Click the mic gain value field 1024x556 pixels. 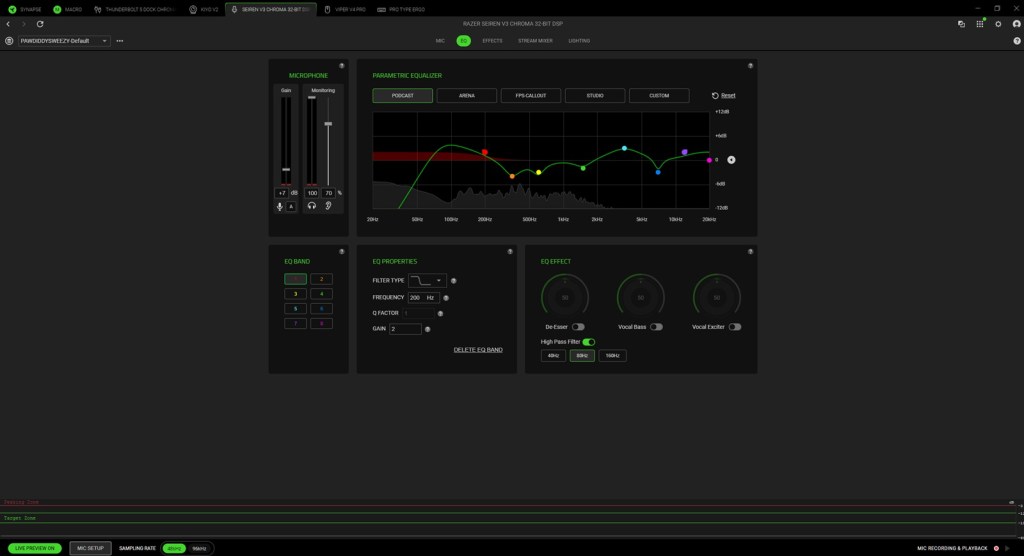click(x=281, y=193)
